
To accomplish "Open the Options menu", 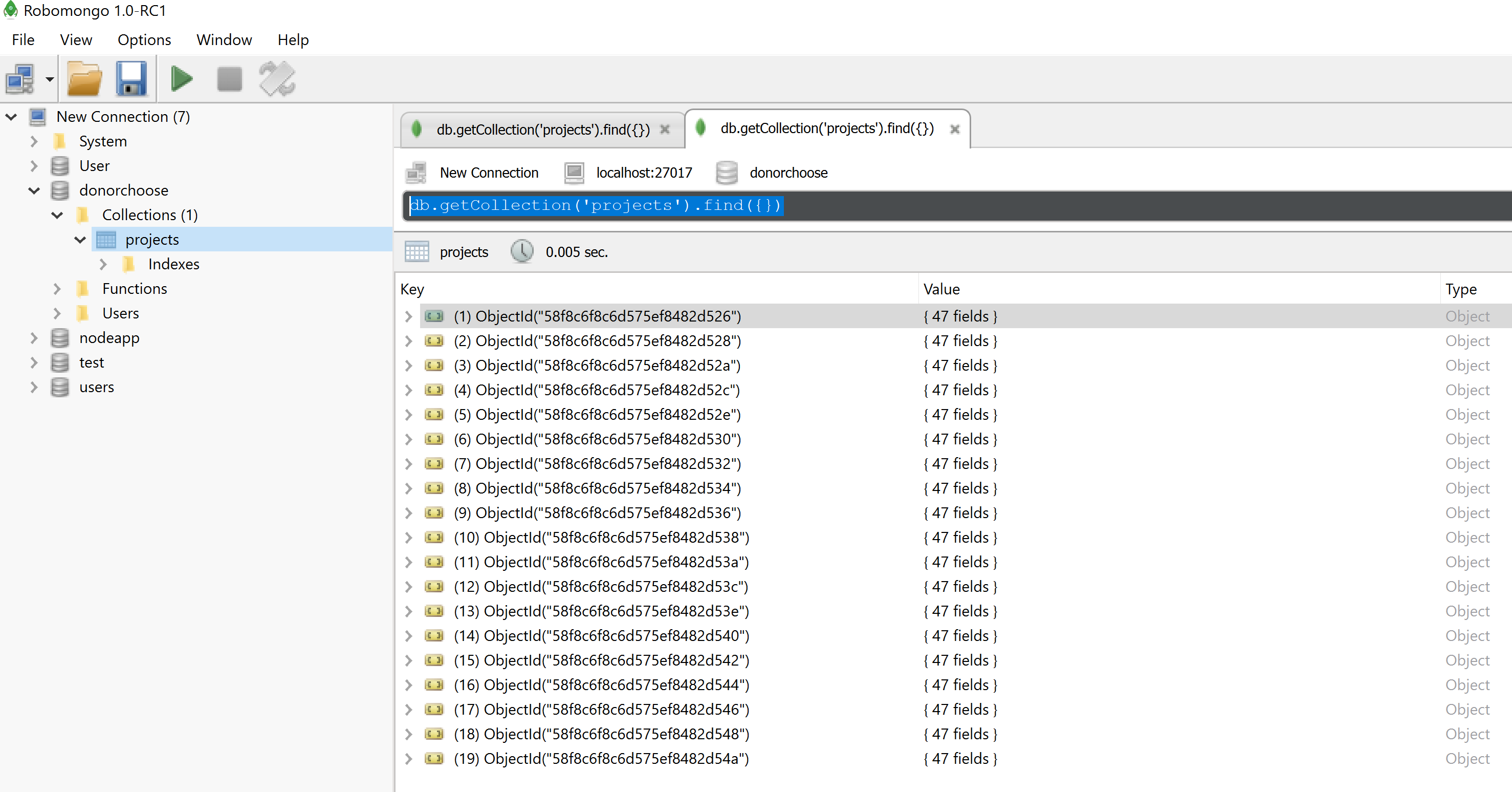I will pyautogui.click(x=144, y=40).
